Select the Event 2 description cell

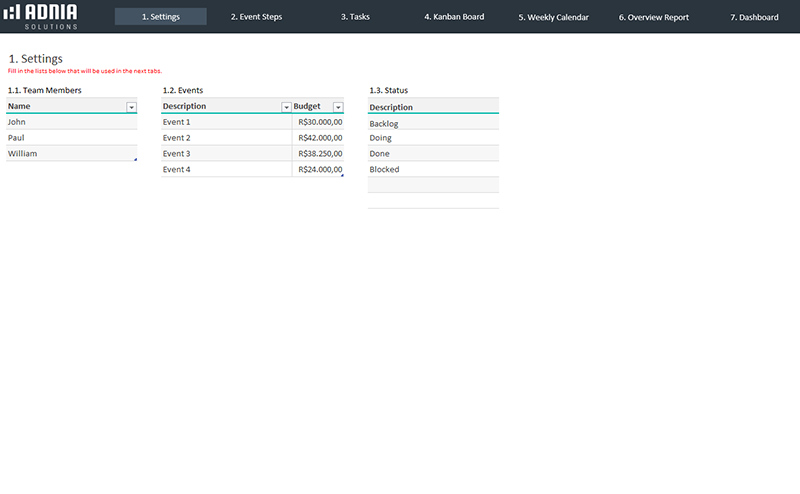coord(226,138)
